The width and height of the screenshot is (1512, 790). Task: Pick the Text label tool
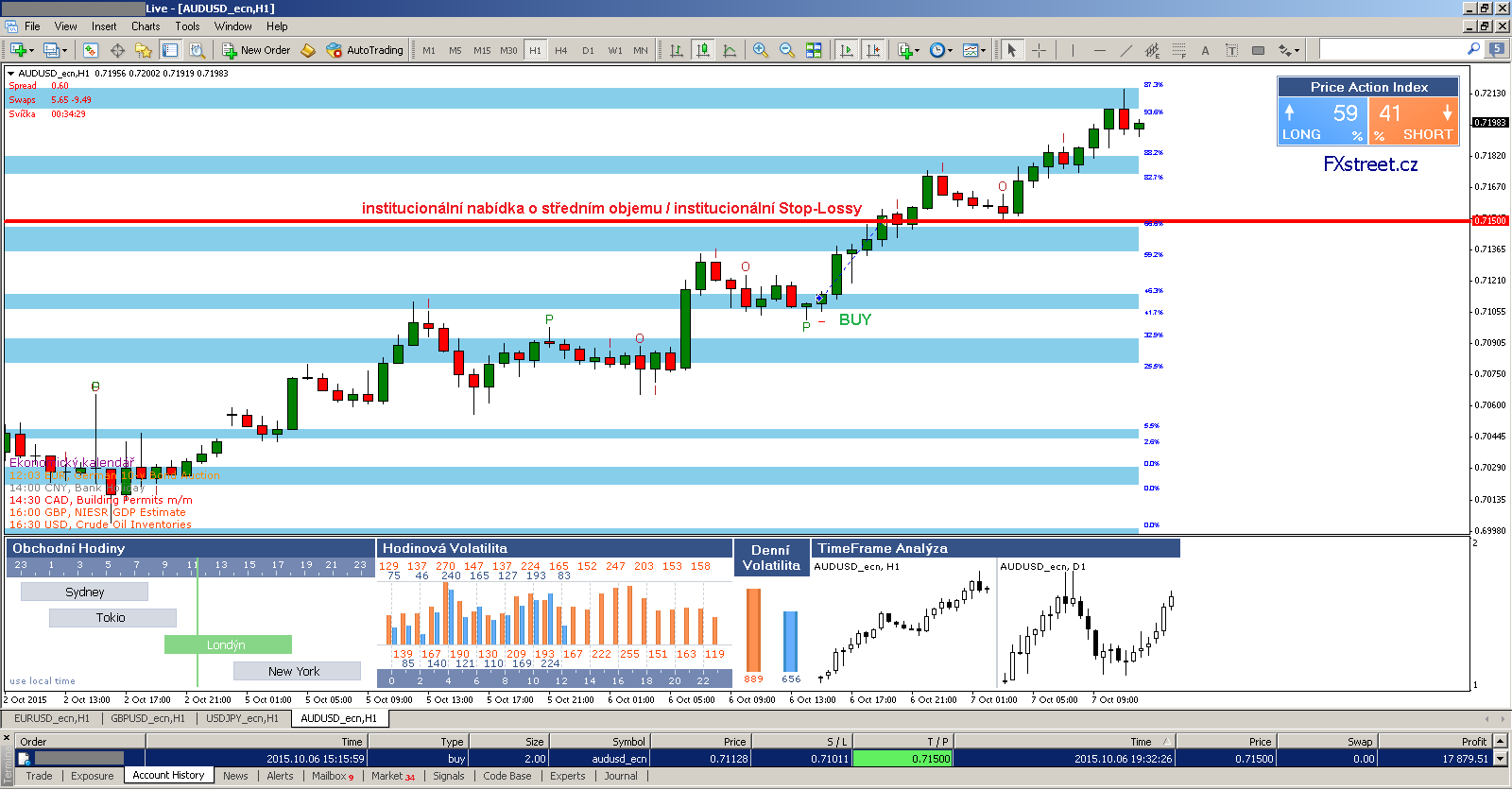click(1205, 50)
